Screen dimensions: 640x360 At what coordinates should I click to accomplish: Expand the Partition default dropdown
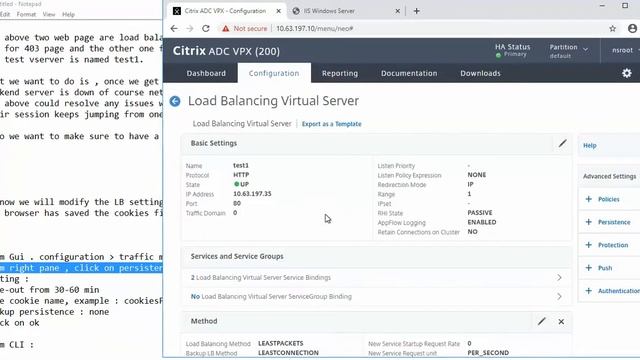pyautogui.click(x=569, y=51)
